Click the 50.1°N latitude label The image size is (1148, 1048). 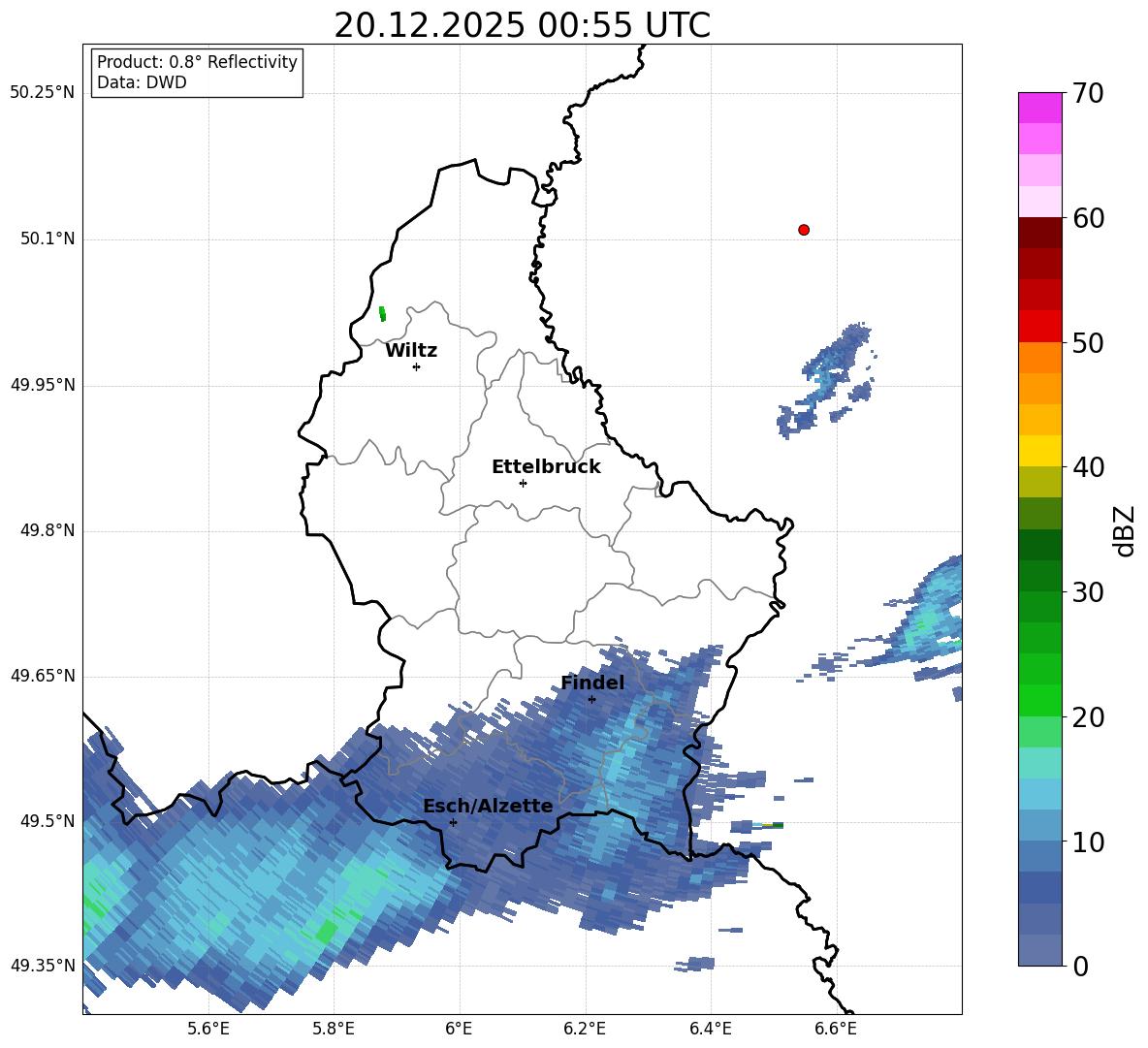click(x=48, y=238)
